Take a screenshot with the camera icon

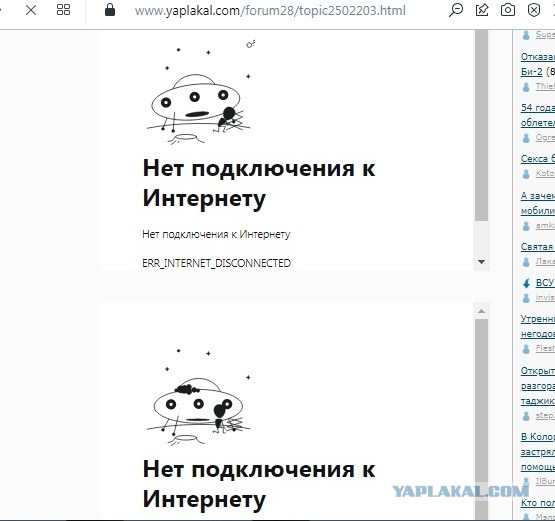508,10
